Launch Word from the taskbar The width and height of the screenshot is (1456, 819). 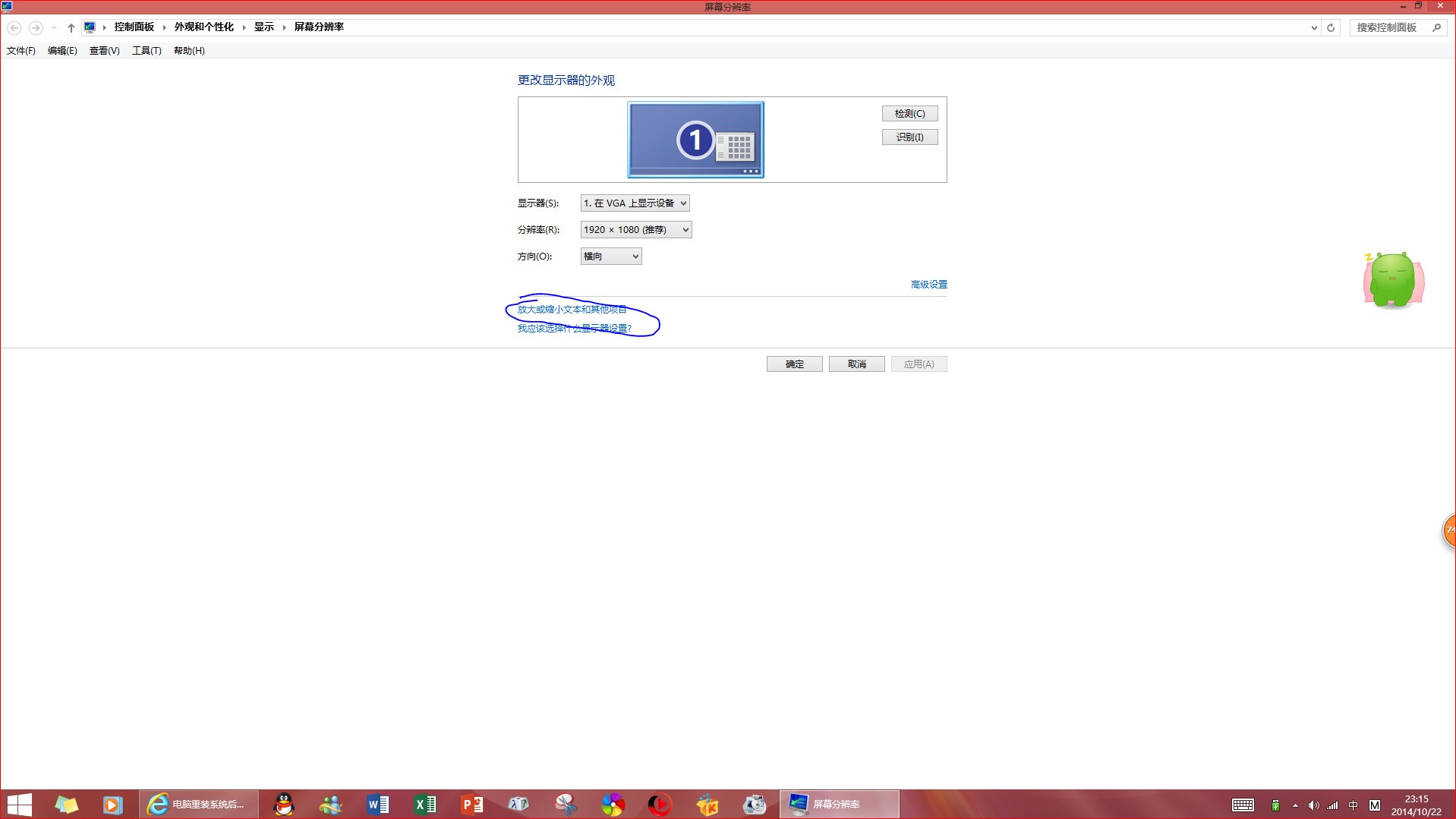coord(378,805)
